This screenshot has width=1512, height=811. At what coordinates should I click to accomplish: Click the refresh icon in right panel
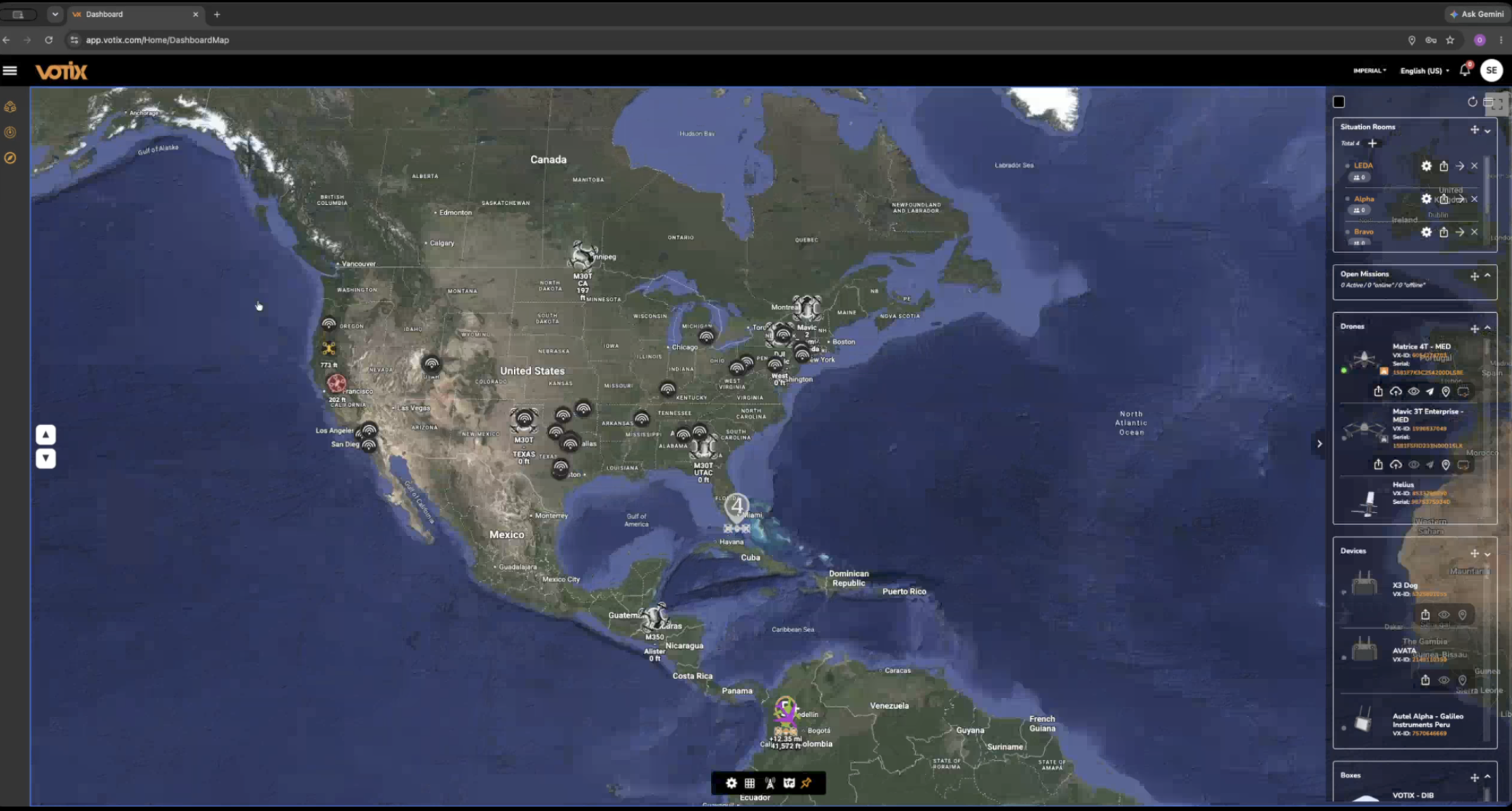click(1472, 102)
